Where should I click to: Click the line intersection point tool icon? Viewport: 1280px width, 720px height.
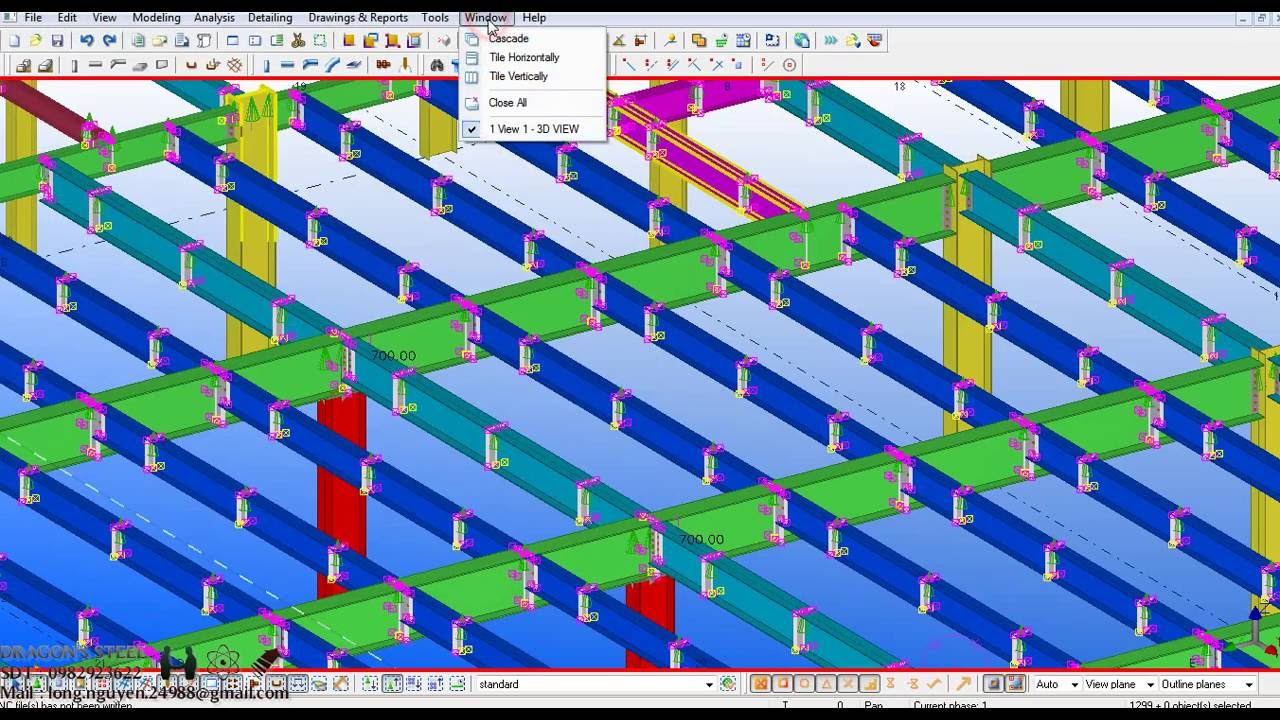[716, 65]
